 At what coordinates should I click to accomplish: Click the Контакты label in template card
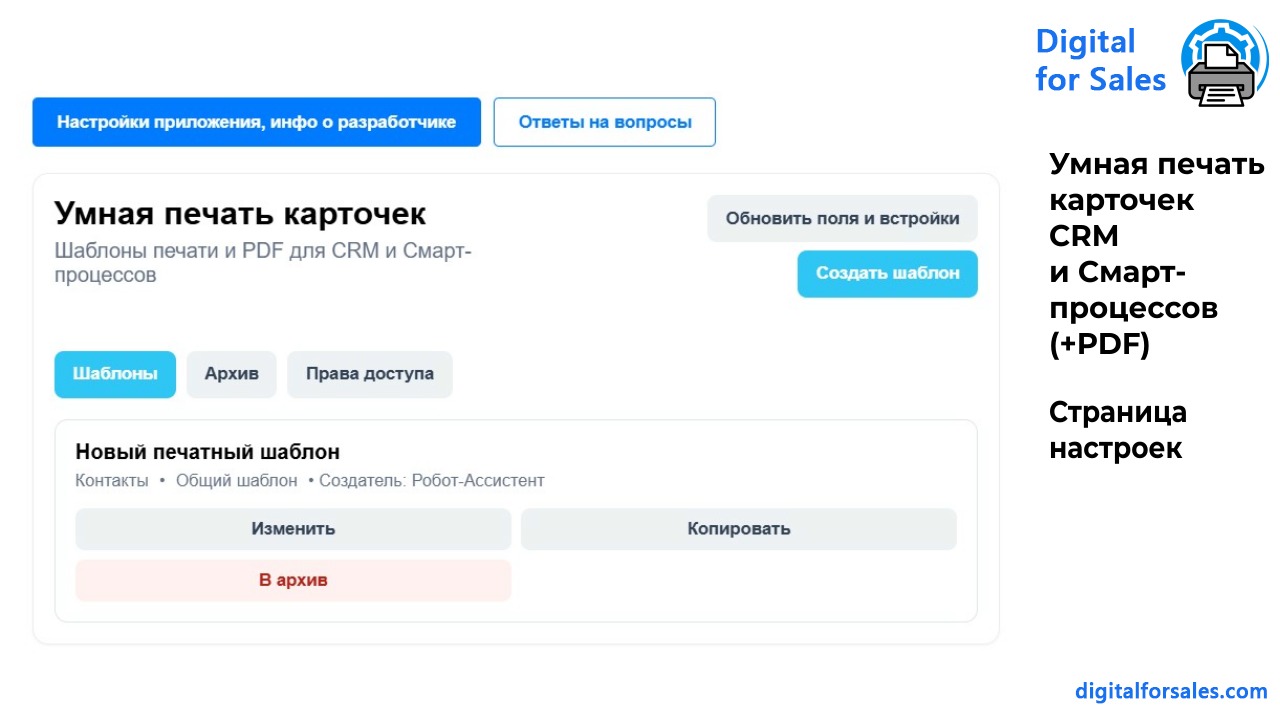point(112,481)
